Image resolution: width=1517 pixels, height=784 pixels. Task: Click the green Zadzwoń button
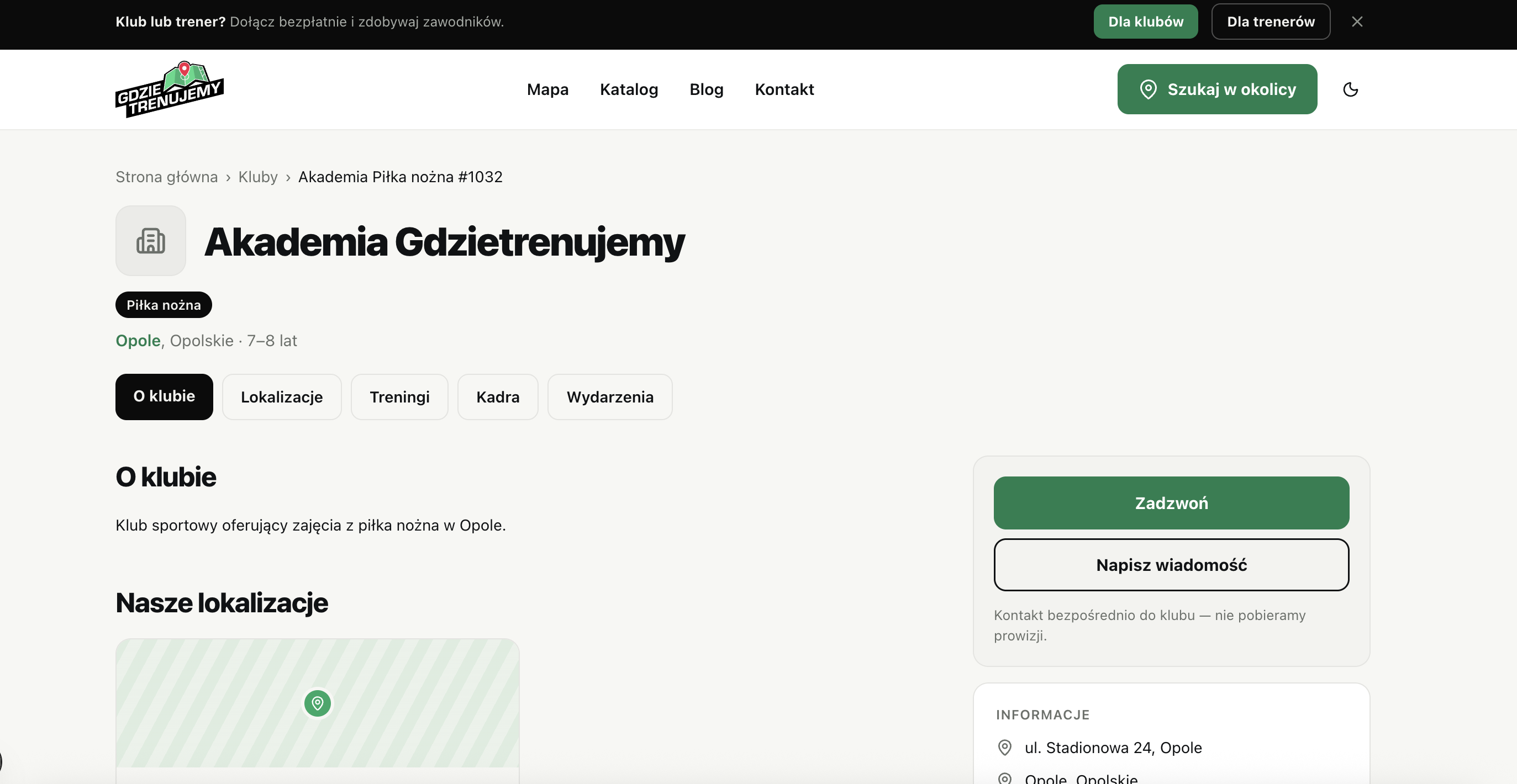click(1171, 502)
